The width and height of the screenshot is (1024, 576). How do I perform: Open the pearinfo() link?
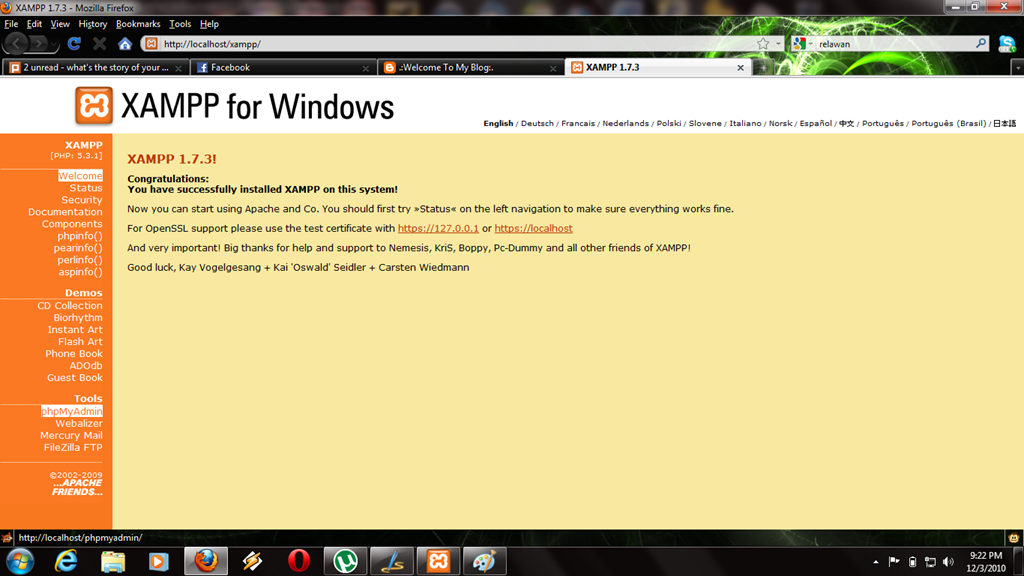pyautogui.click(x=78, y=248)
